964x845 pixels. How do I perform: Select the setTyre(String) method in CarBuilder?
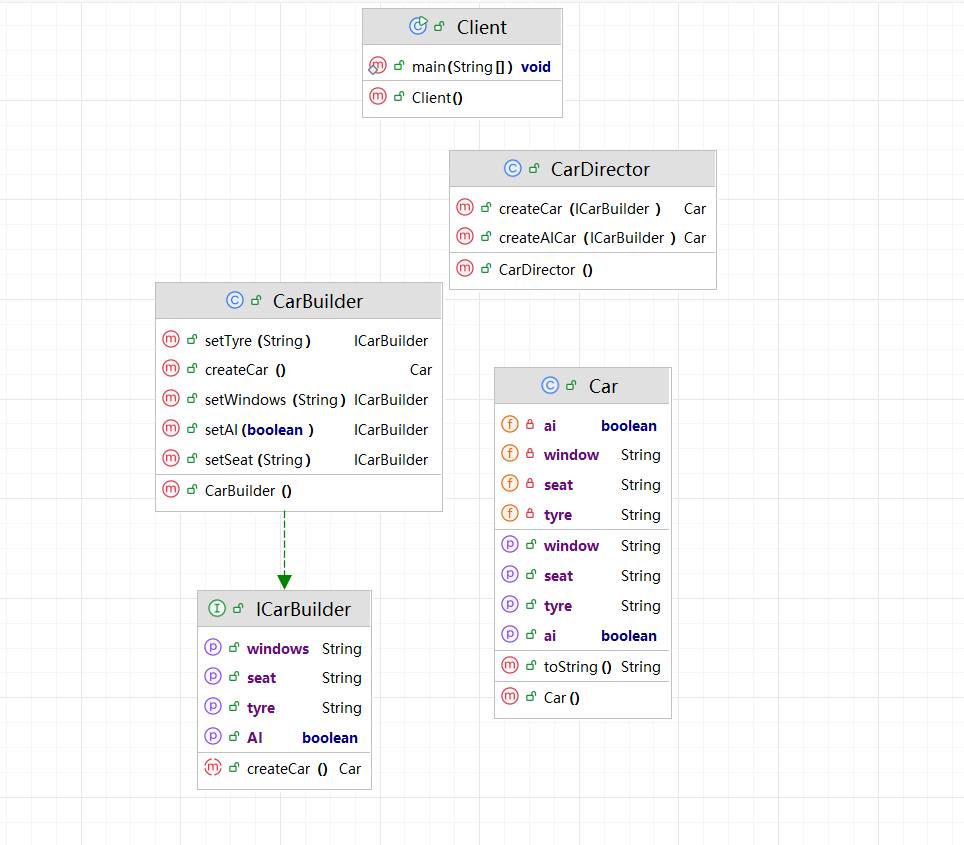tap(257, 341)
